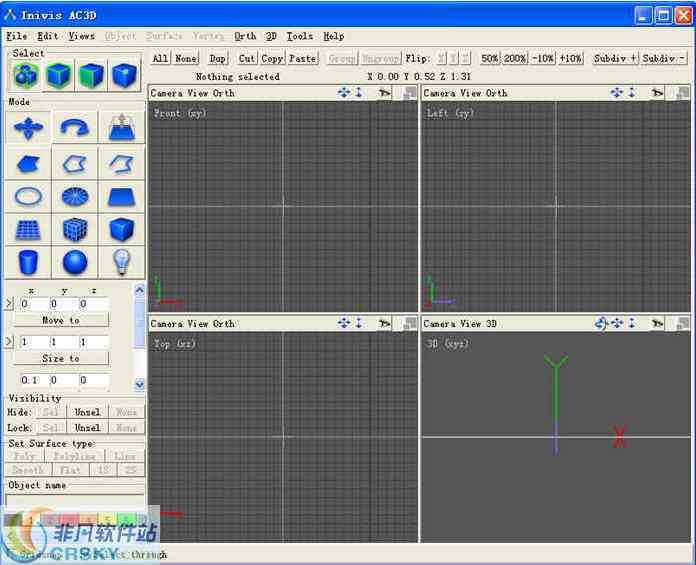The image size is (696, 565).
Task: Click zoom arrows icon in Front view header
Action: click(359, 92)
